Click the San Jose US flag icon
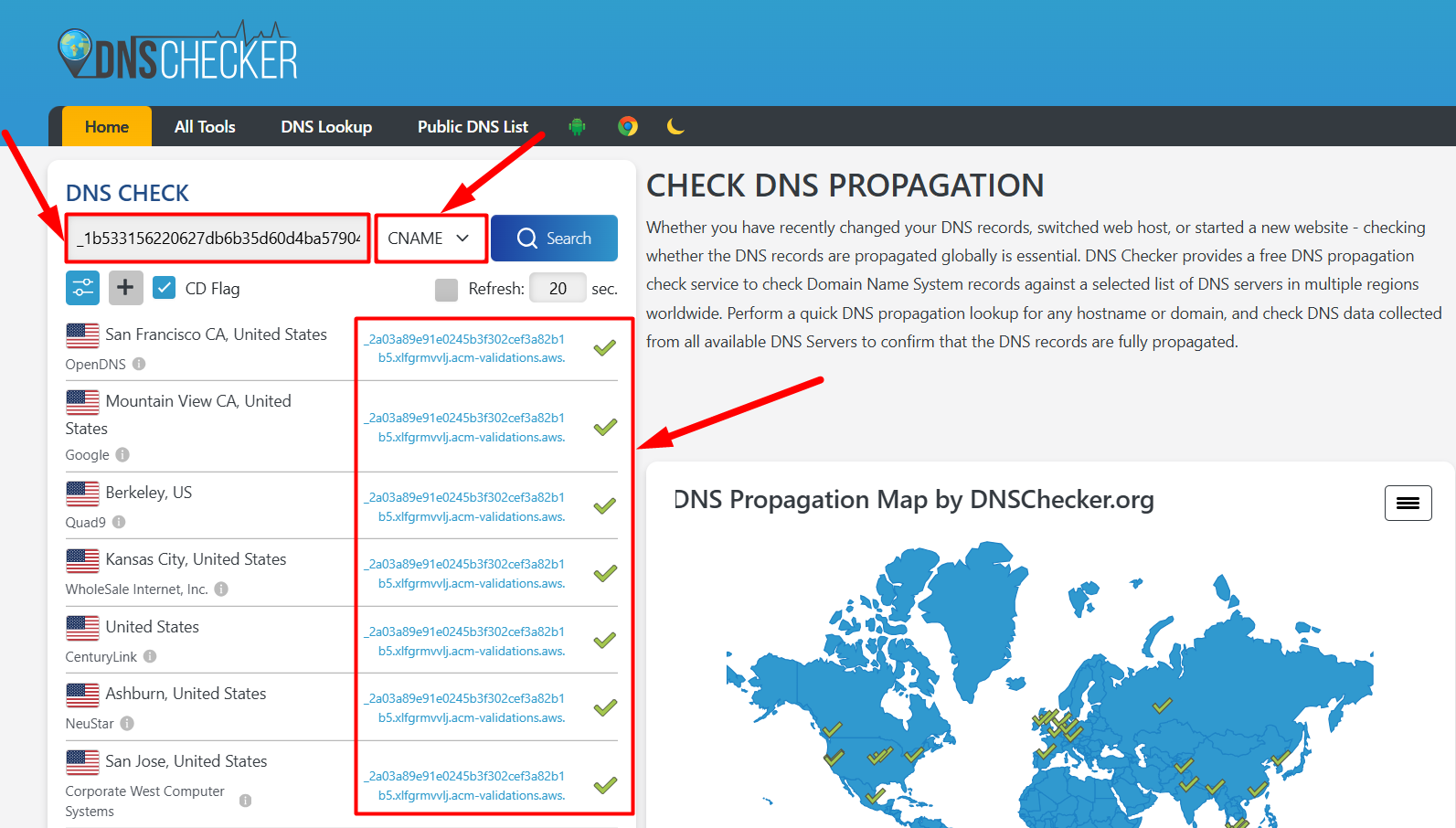The width and height of the screenshot is (1456, 828). pos(82,762)
